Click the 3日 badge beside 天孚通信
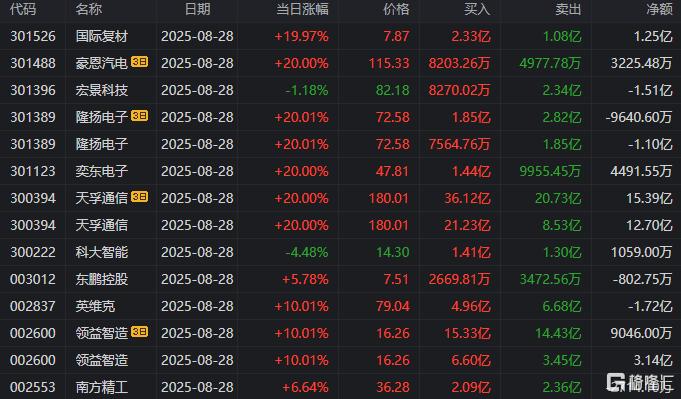Screen dimensions: 681x399 tap(139, 197)
